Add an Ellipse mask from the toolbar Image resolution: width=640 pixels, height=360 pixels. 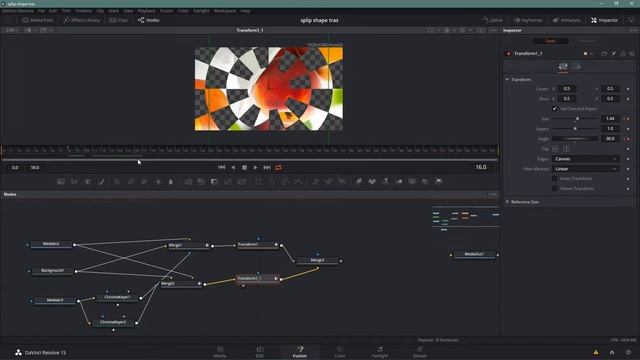click(x=272, y=181)
